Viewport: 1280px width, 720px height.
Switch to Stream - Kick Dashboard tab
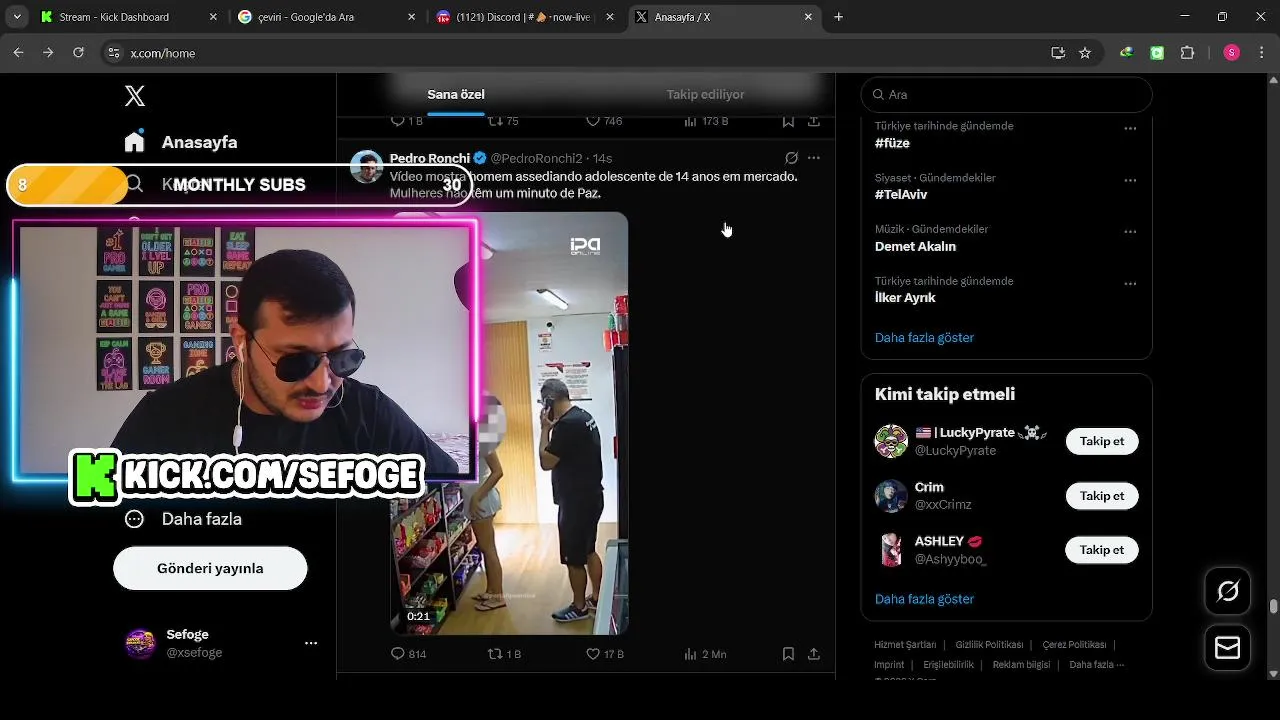pyautogui.click(x=129, y=17)
